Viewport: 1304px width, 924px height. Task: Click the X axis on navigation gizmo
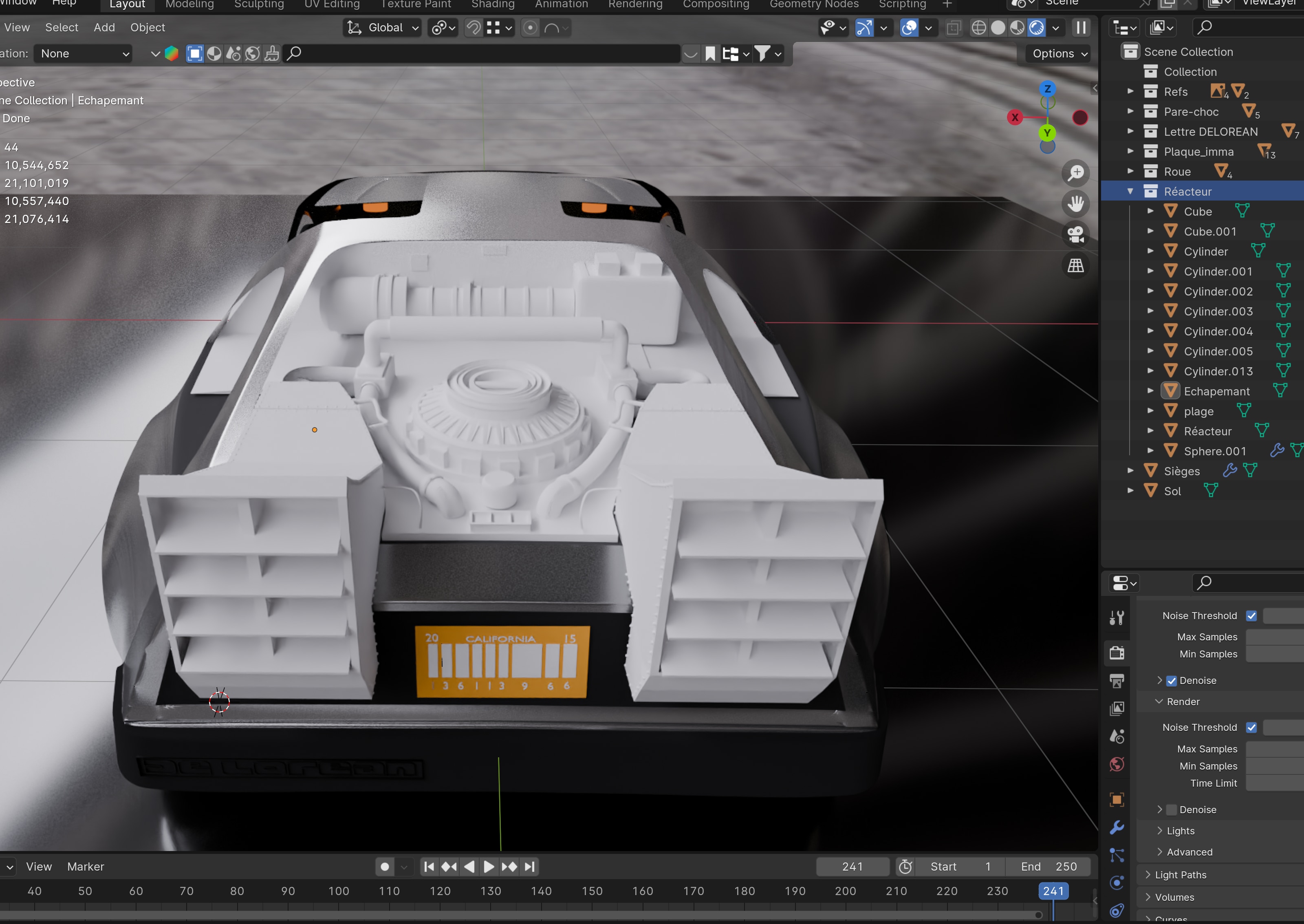[1015, 118]
